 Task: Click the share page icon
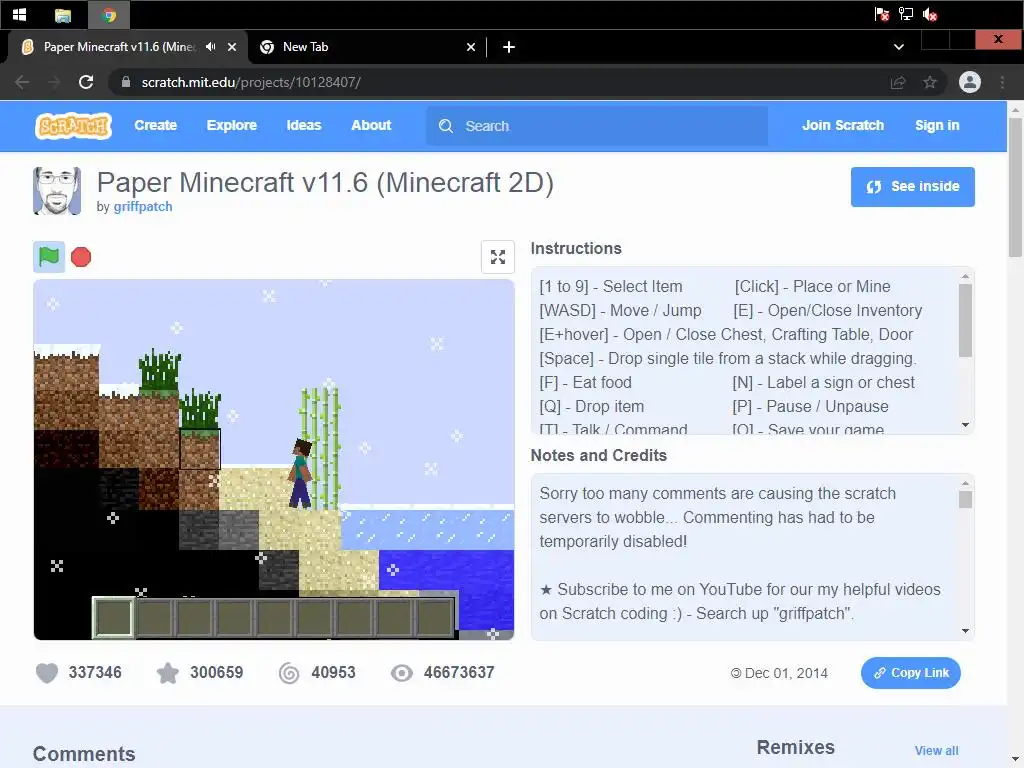(898, 82)
